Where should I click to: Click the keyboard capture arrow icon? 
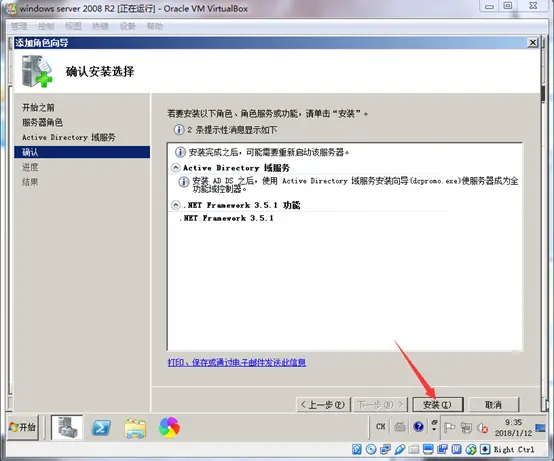click(x=485, y=449)
